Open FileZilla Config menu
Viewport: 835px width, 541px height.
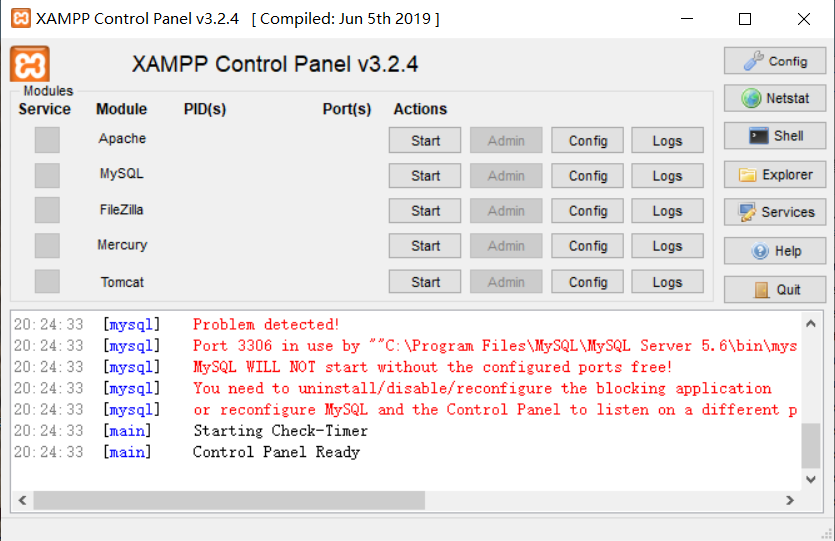(587, 211)
